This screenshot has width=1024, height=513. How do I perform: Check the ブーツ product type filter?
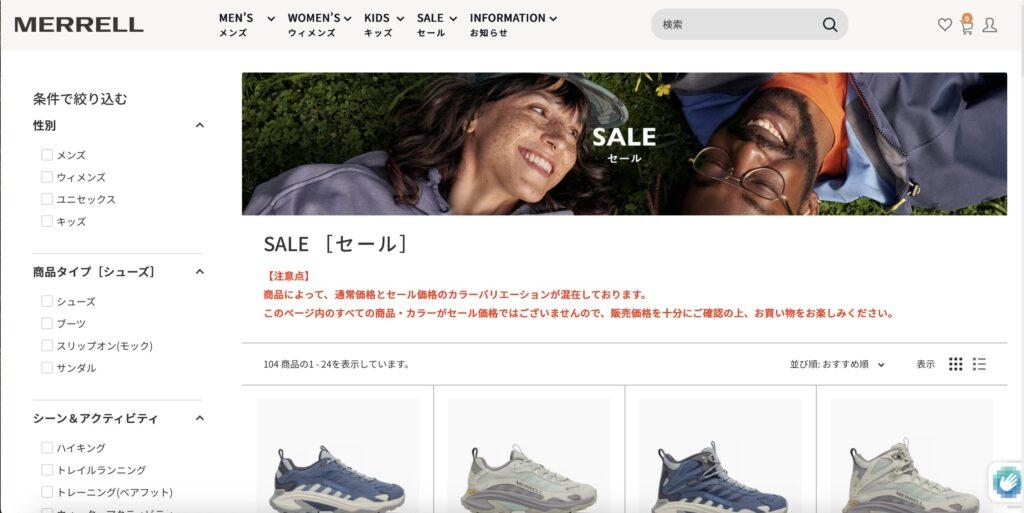pyautogui.click(x=47, y=323)
